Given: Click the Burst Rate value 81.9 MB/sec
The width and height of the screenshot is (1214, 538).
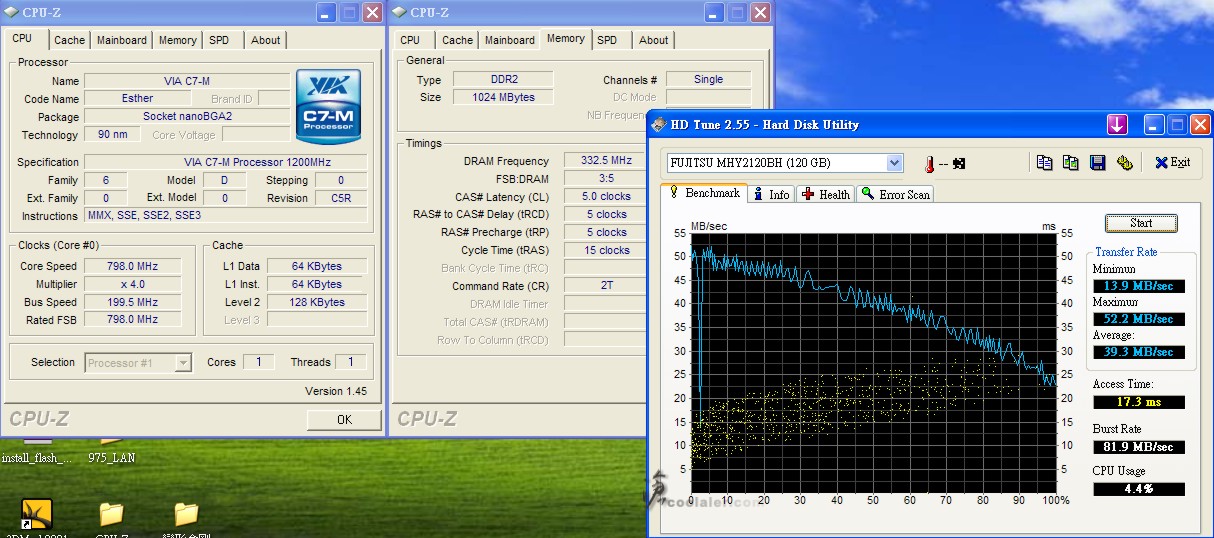Looking at the screenshot, I should coord(1139,446).
